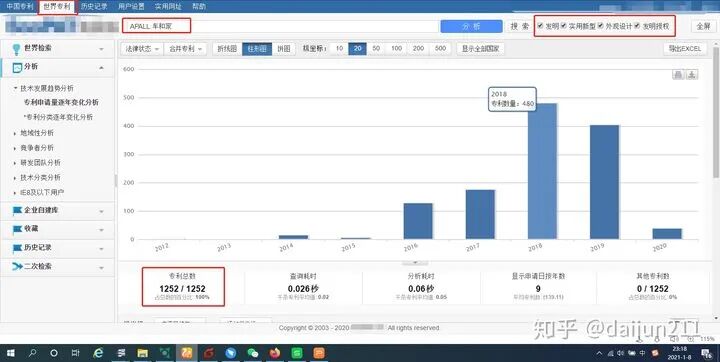Click the 搜索 button
The image size is (720, 362).
(x=520, y=26)
